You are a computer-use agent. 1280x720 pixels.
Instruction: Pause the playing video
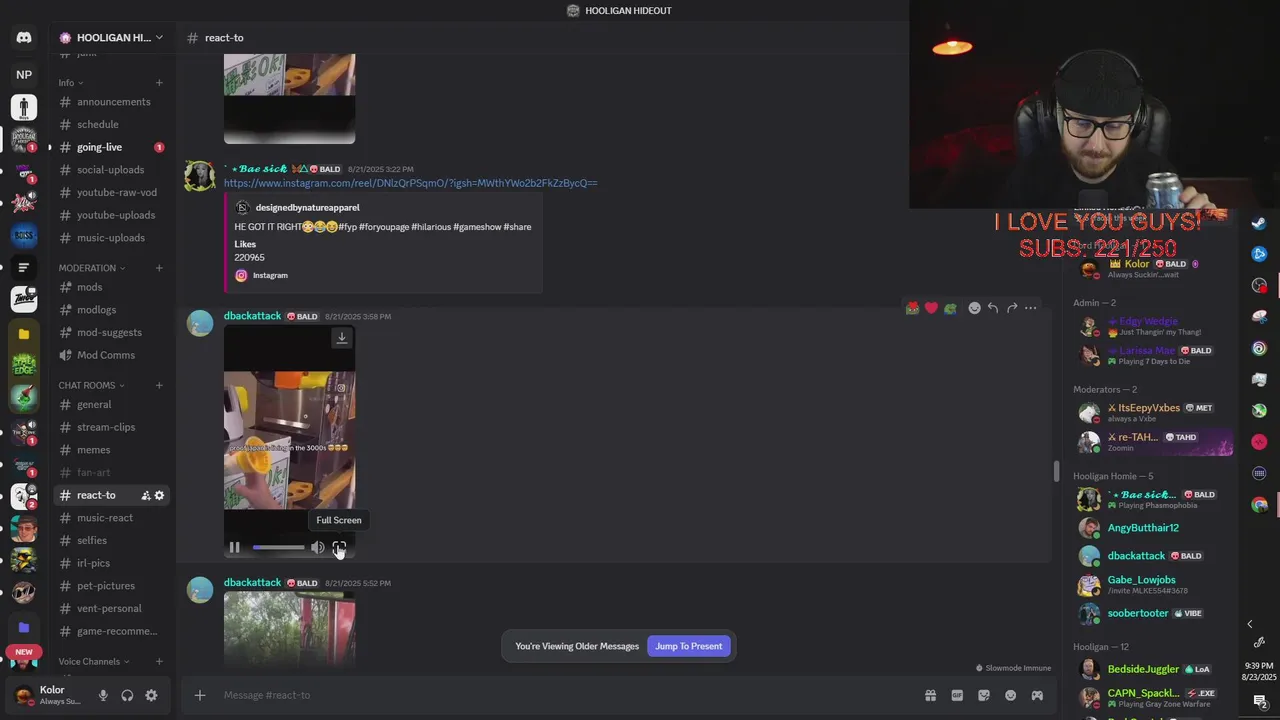pyautogui.click(x=234, y=547)
